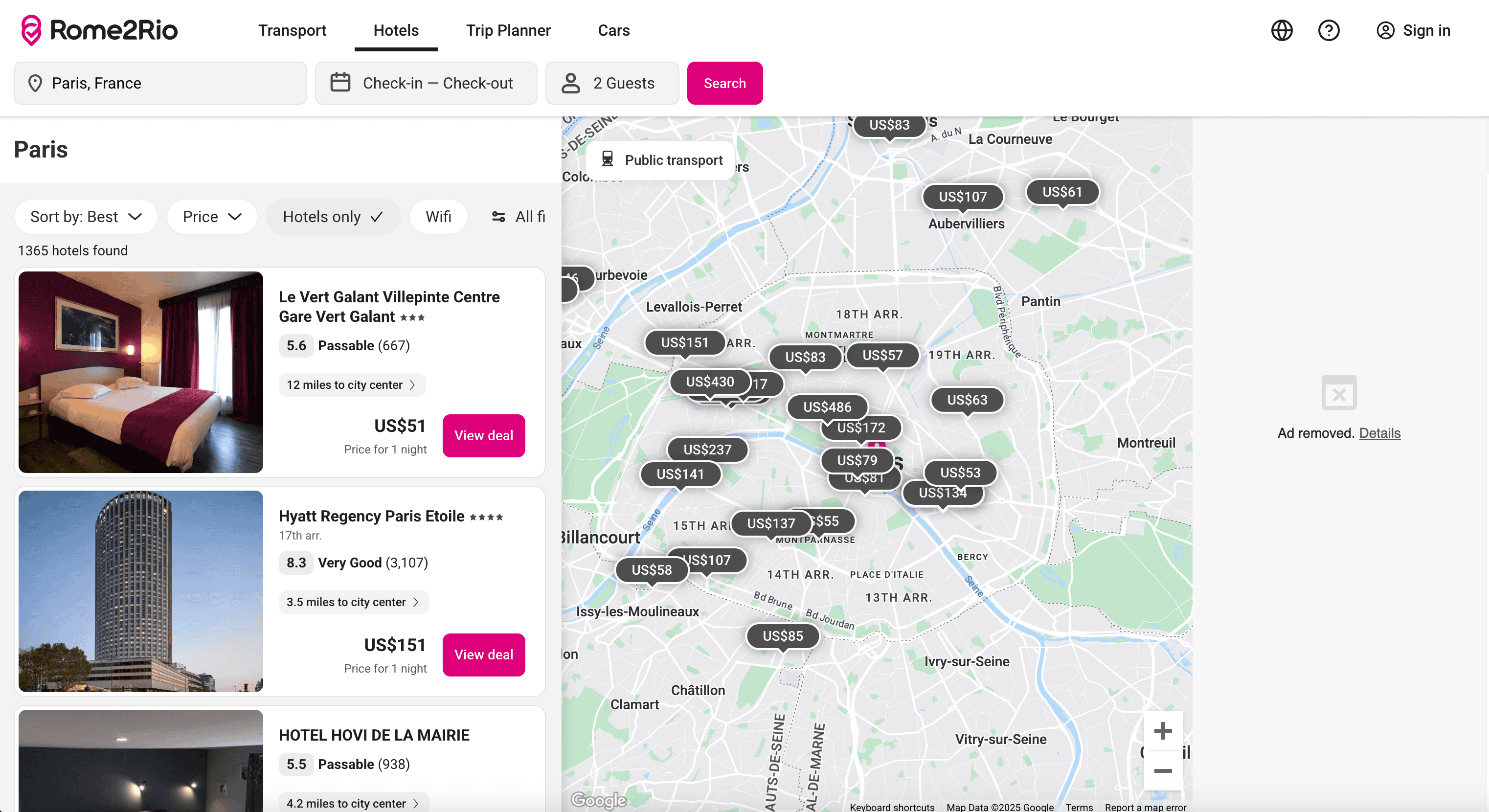Click the calendar icon in date field
Screen dimensions: 1489x812
340,83
